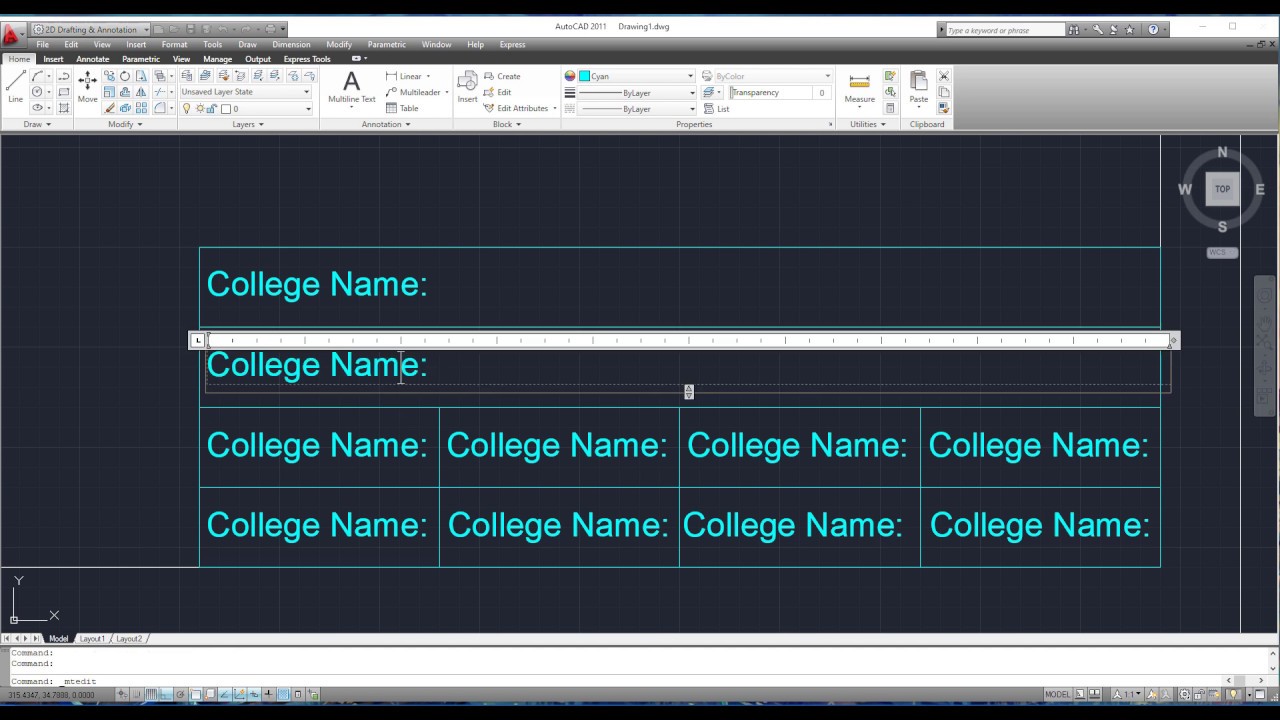Click the Multileader tool
The image size is (1280, 720).
(413, 92)
